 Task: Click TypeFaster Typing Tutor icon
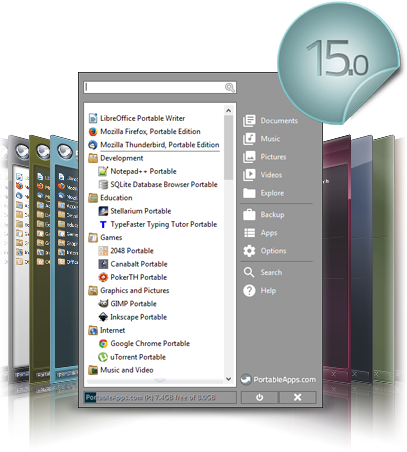[x=103, y=224]
